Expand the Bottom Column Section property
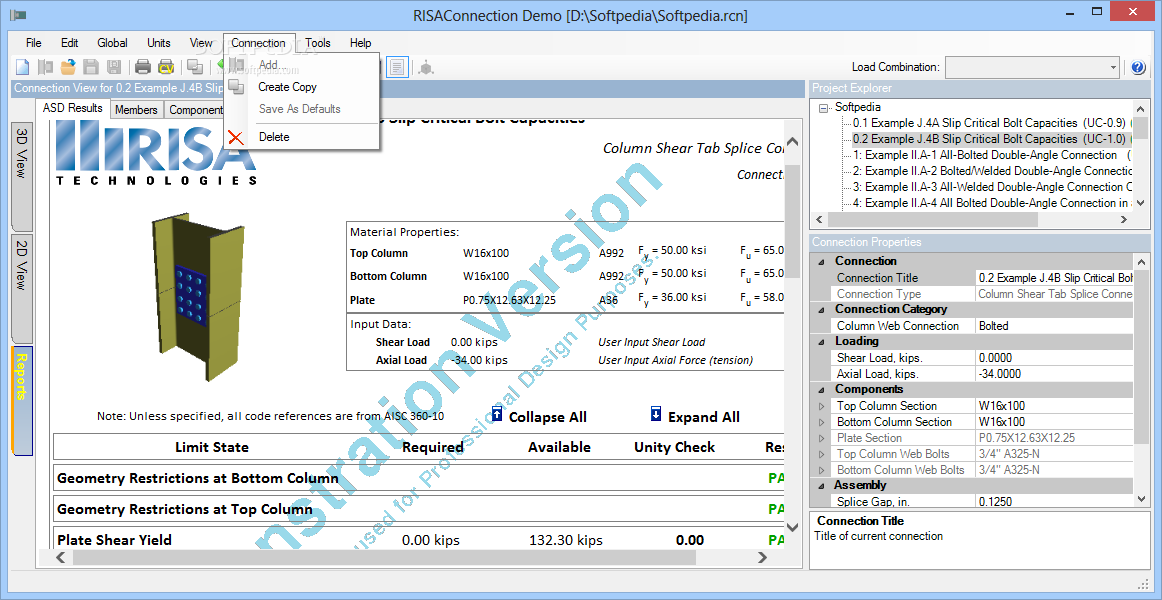The width and height of the screenshot is (1162, 600). click(x=820, y=422)
